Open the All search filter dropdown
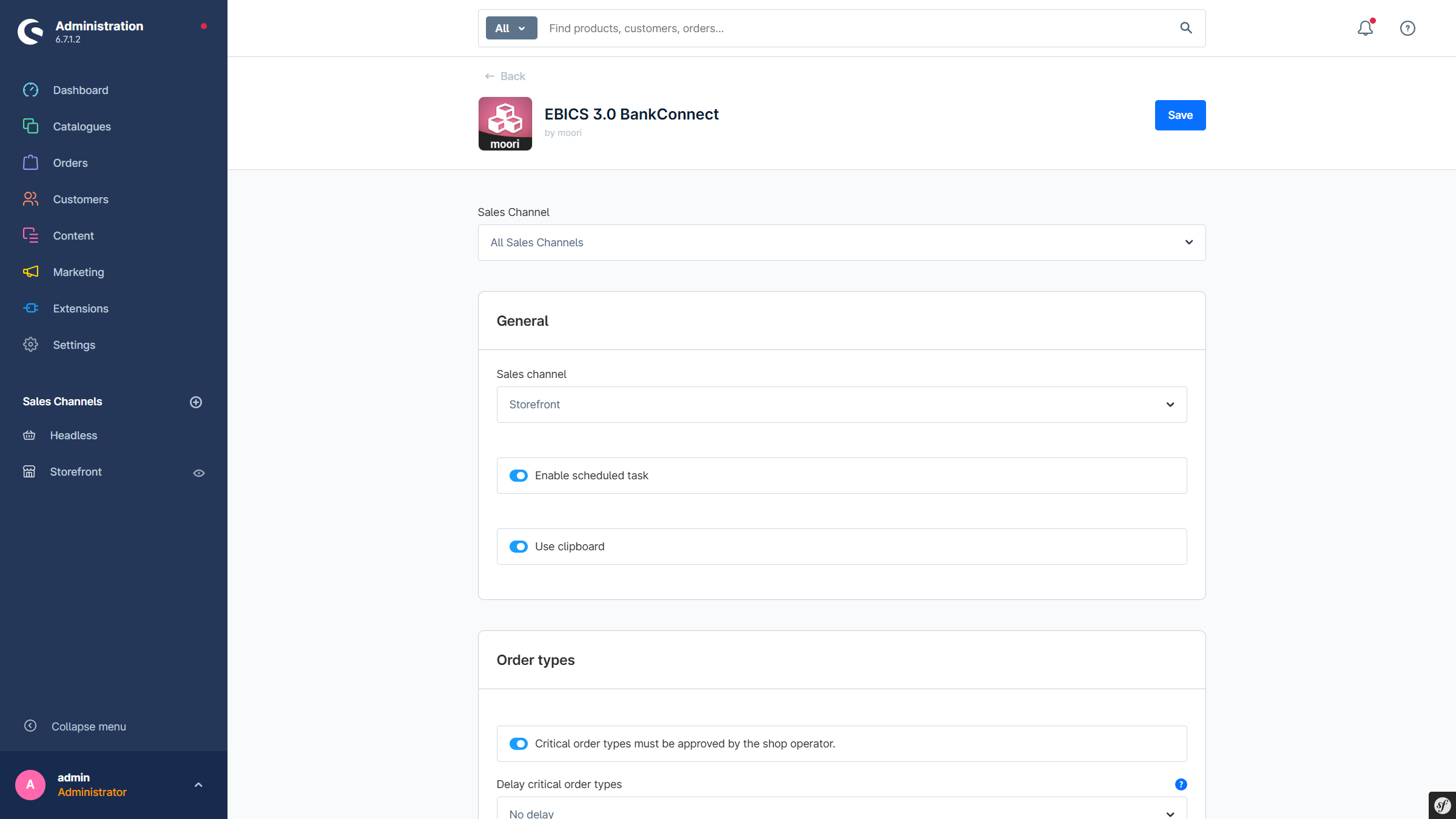 pyautogui.click(x=511, y=28)
